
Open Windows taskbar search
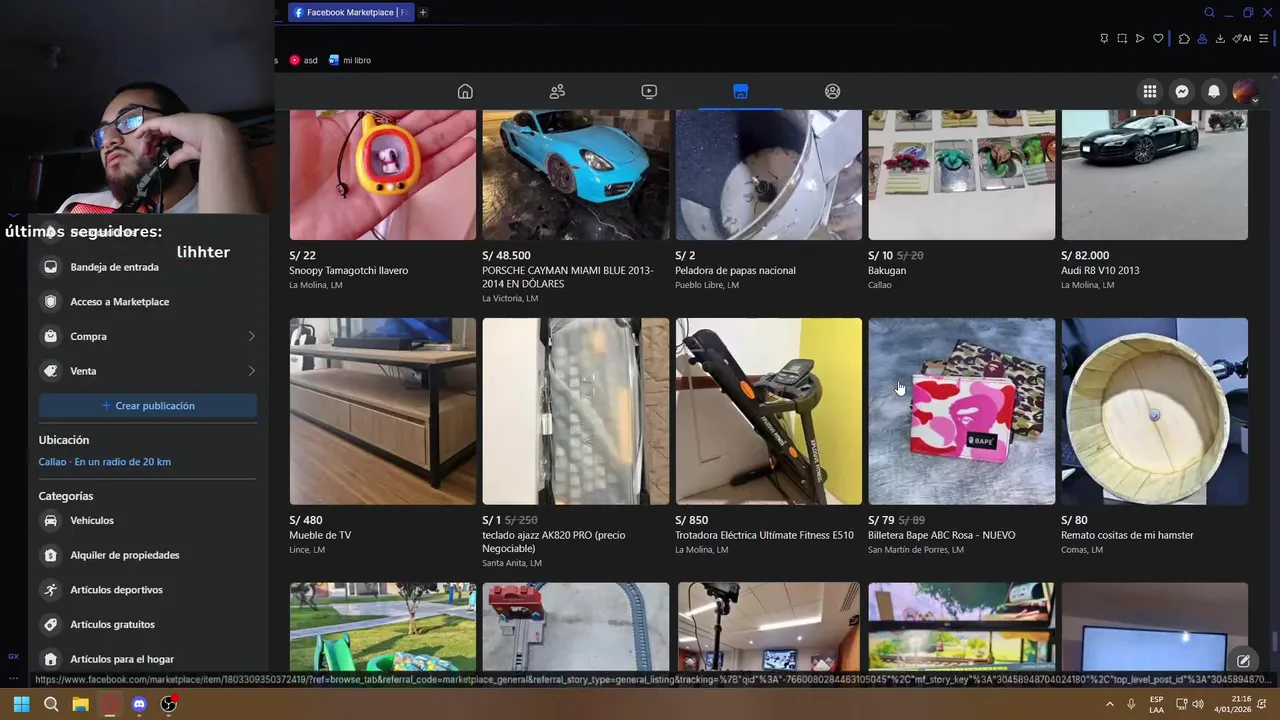pyautogui.click(x=51, y=704)
